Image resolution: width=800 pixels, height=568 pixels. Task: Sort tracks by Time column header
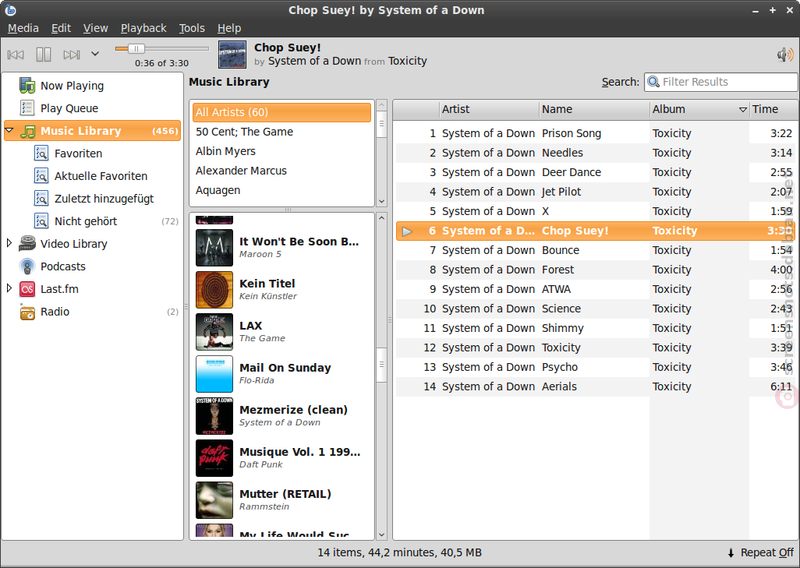(x=772, y=109)
